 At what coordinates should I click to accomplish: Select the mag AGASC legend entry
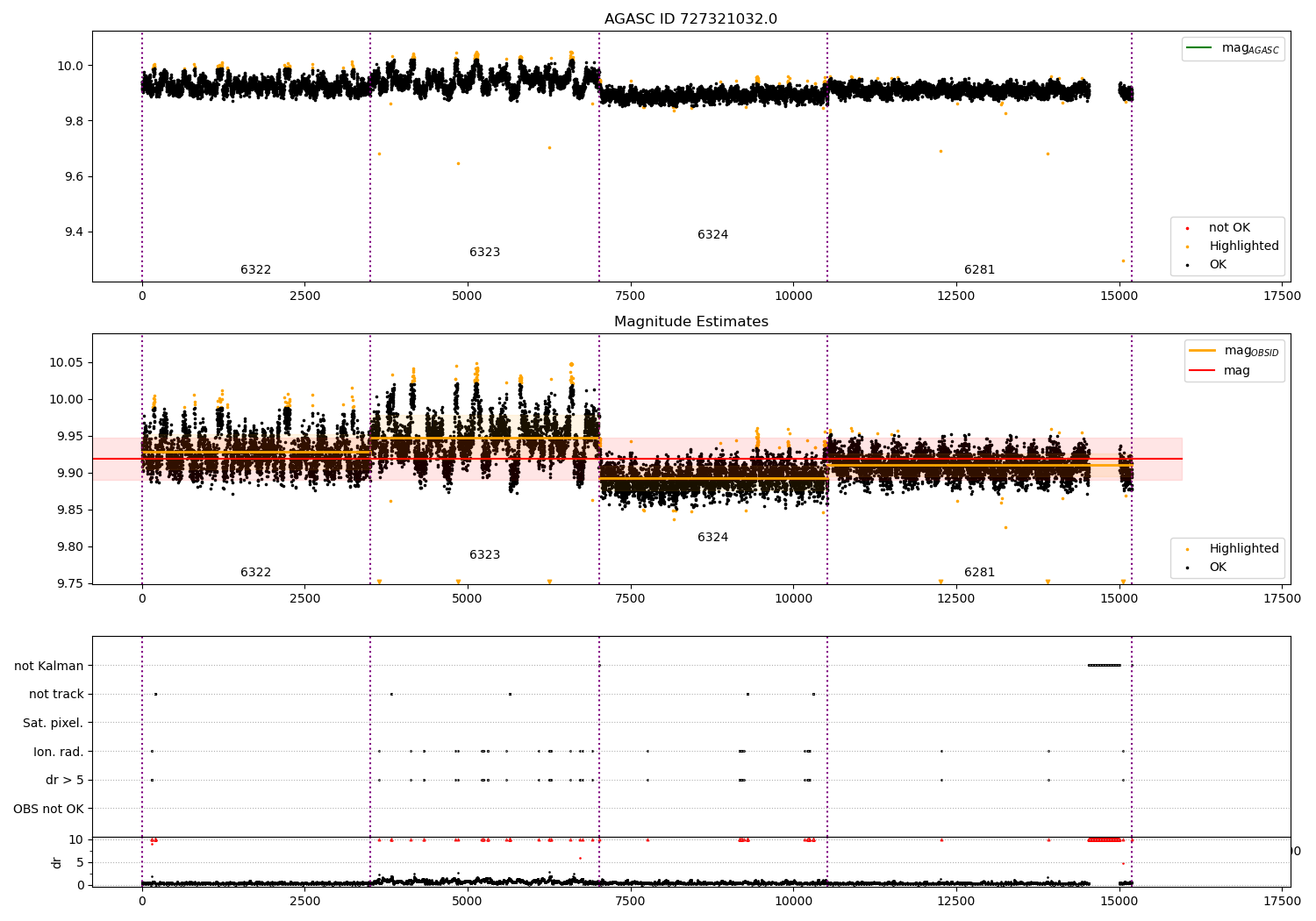[x=1233, y=48]
